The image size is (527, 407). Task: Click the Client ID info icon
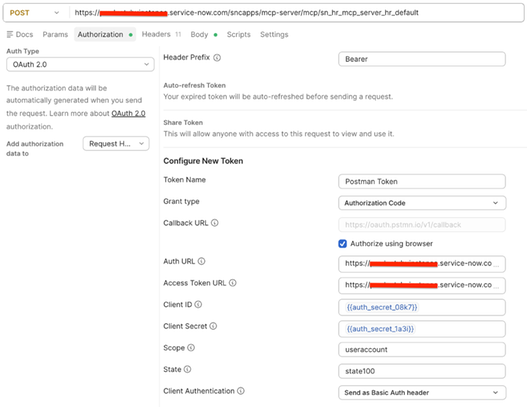click(x=198, y=304)
